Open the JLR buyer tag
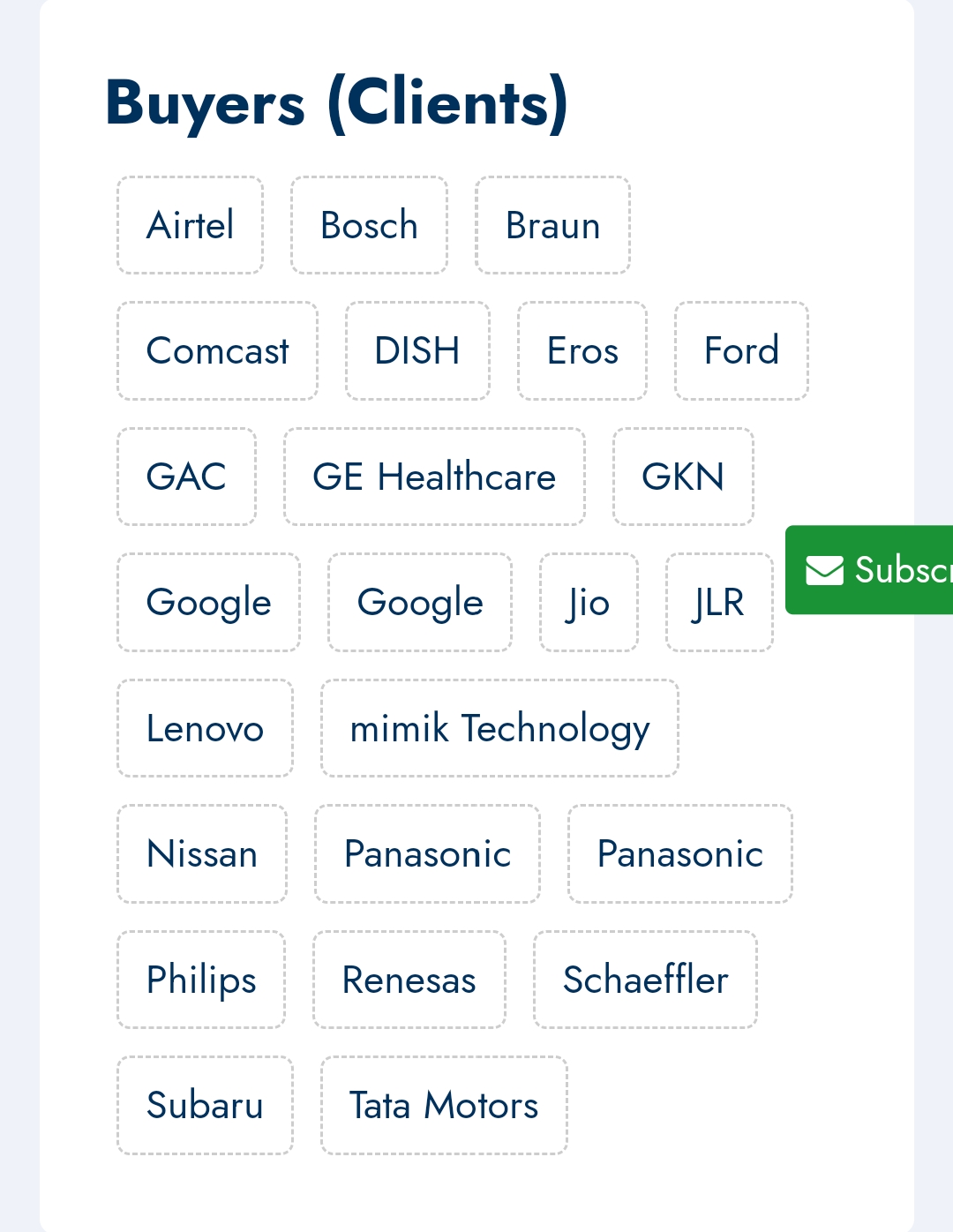The width and height of the screenshot is (953, 1232). (719, 603)
